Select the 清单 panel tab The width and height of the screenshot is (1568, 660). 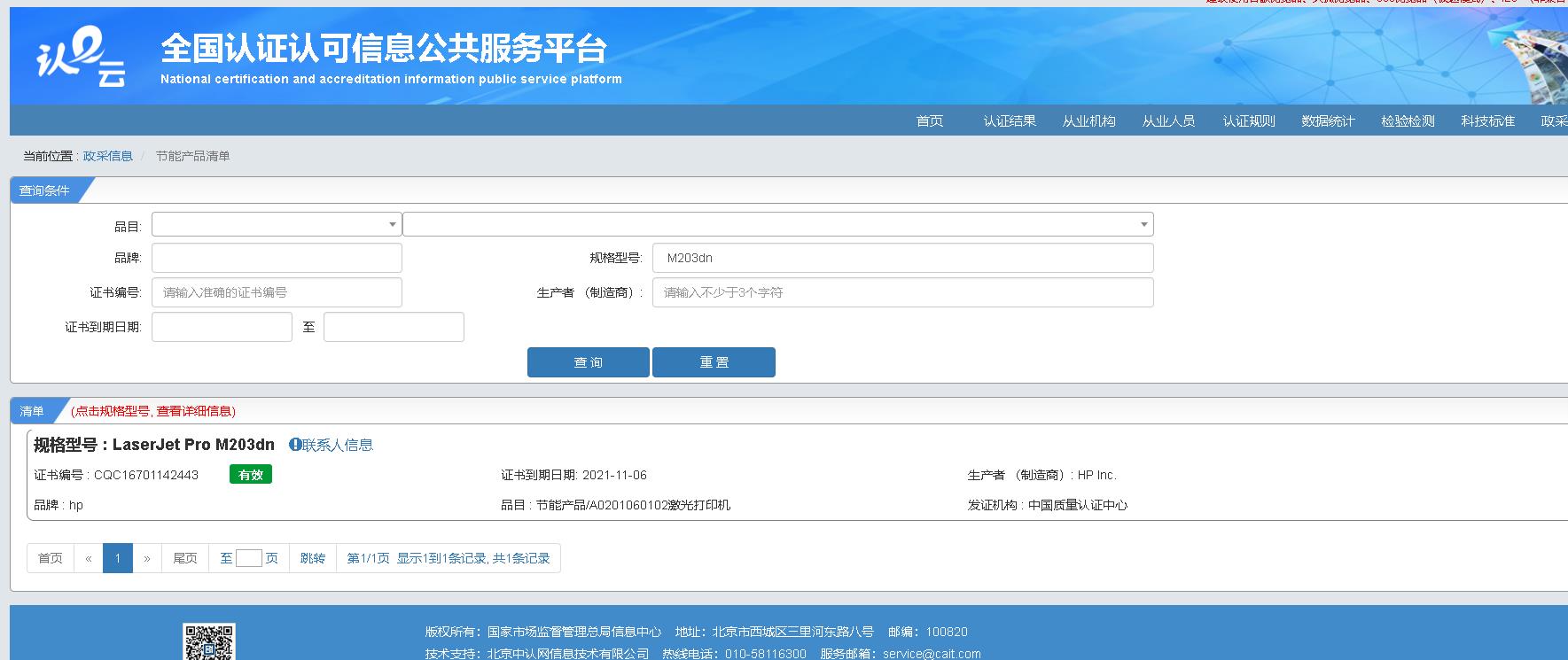pos(32,411)
